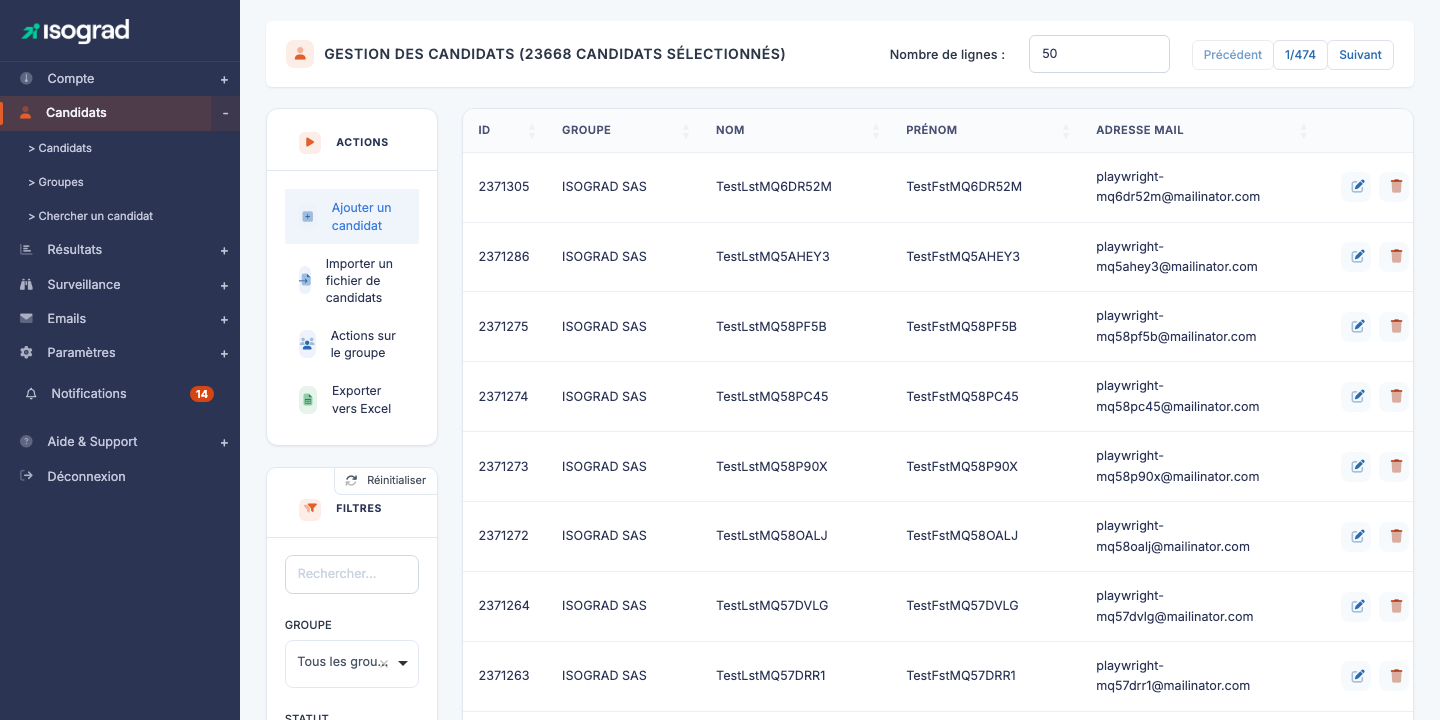Image resolution: width=1440 pixels, height=720 pixels.
Task: Click Exporter vers Excel
Action: point(352,400)
